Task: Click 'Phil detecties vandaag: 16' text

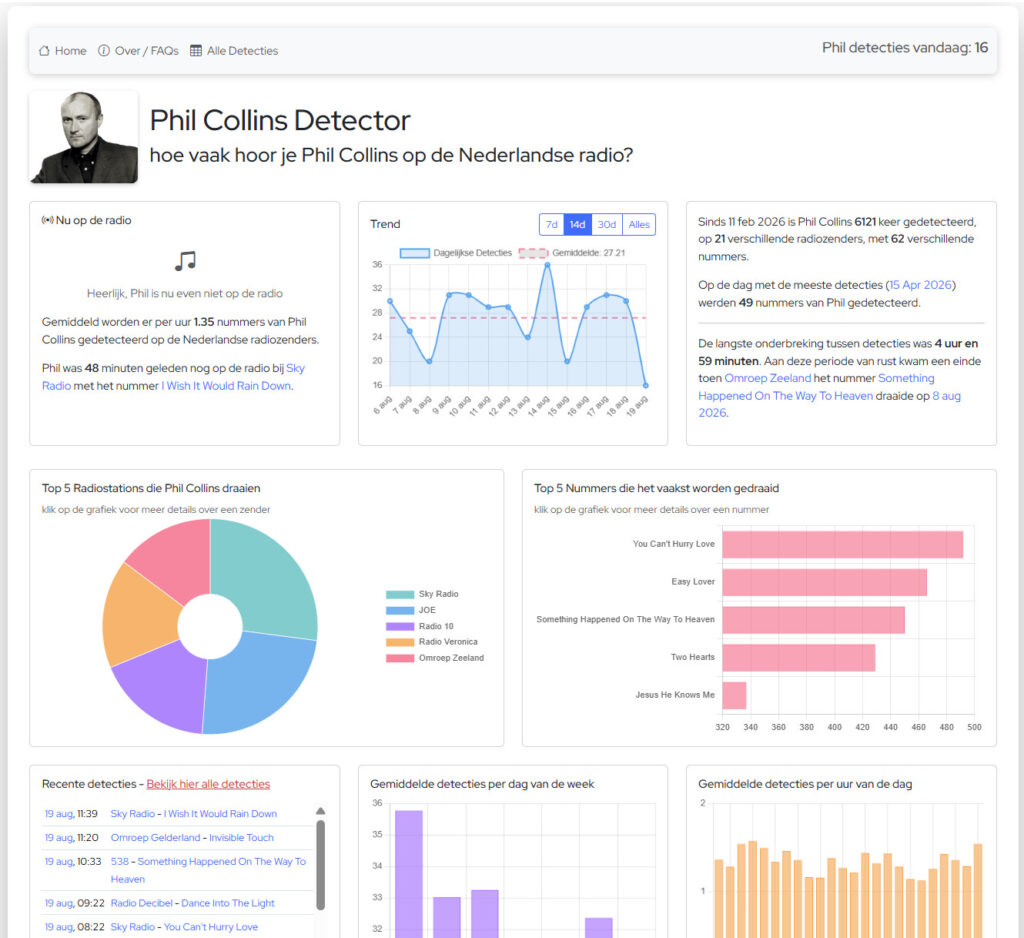Action: point(904,48)
